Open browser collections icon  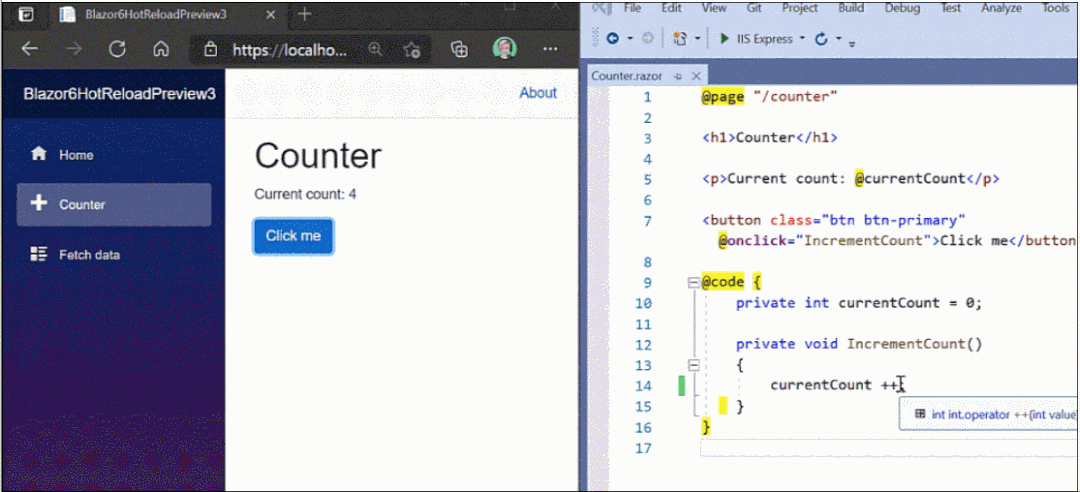(459, 49)
